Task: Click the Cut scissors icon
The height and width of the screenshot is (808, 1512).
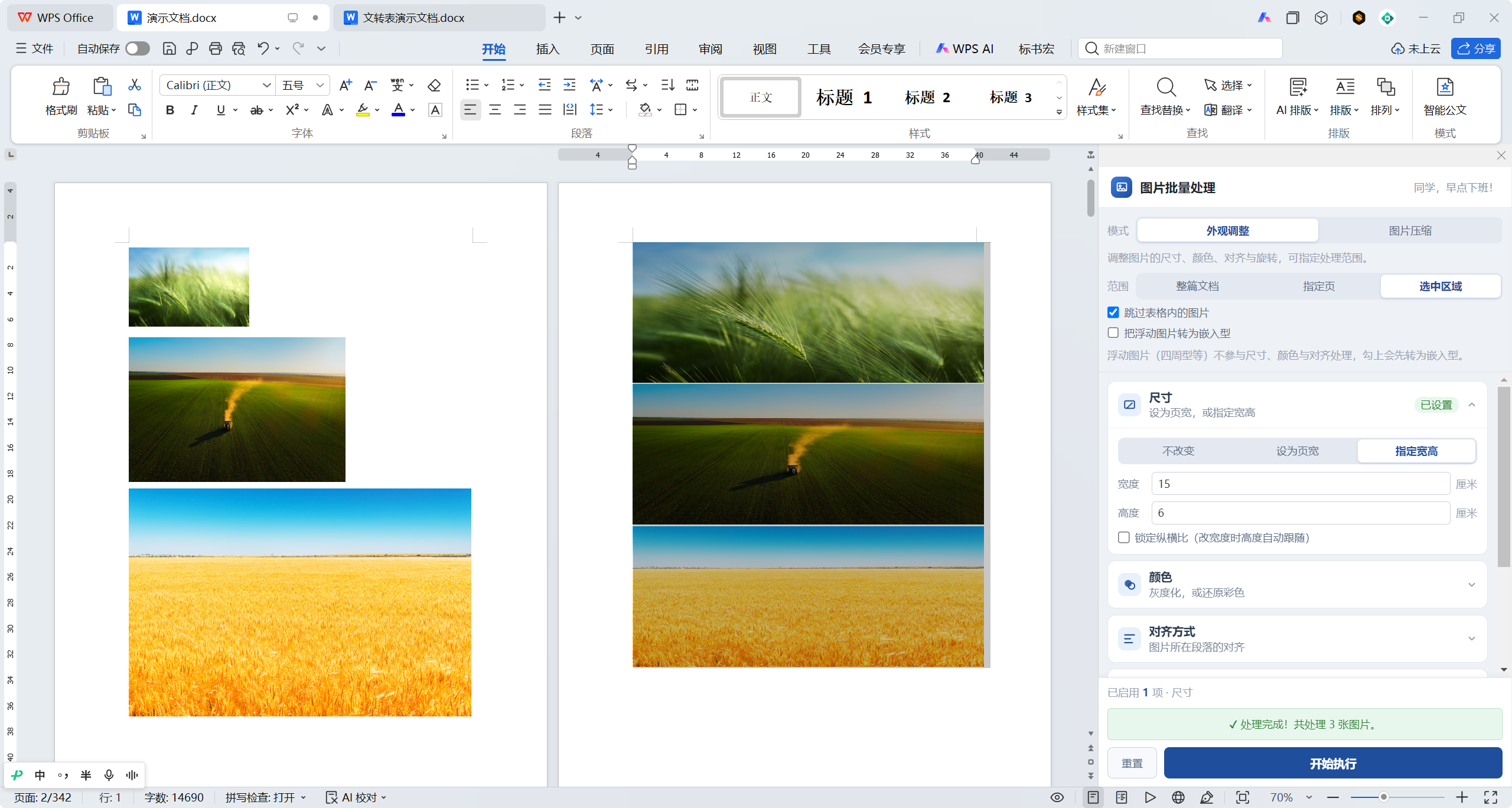Action: [x=135, y=85]
